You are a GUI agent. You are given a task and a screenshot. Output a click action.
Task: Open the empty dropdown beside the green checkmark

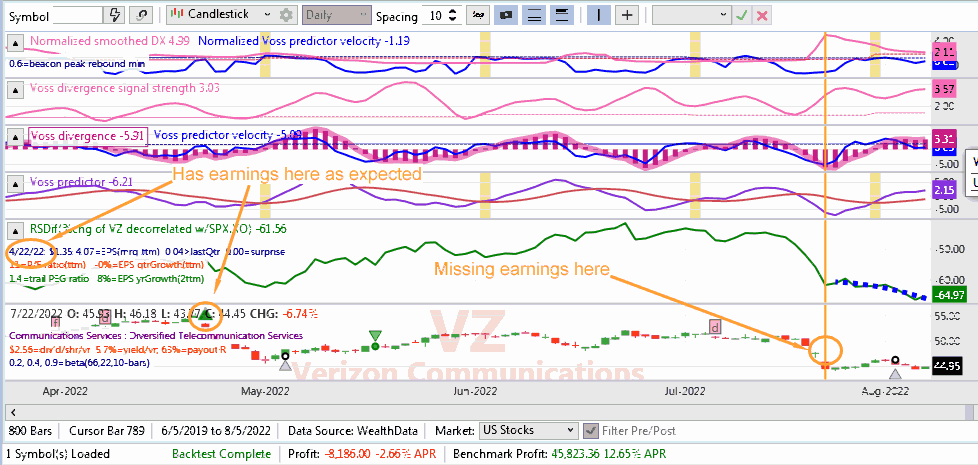[692, 14]
